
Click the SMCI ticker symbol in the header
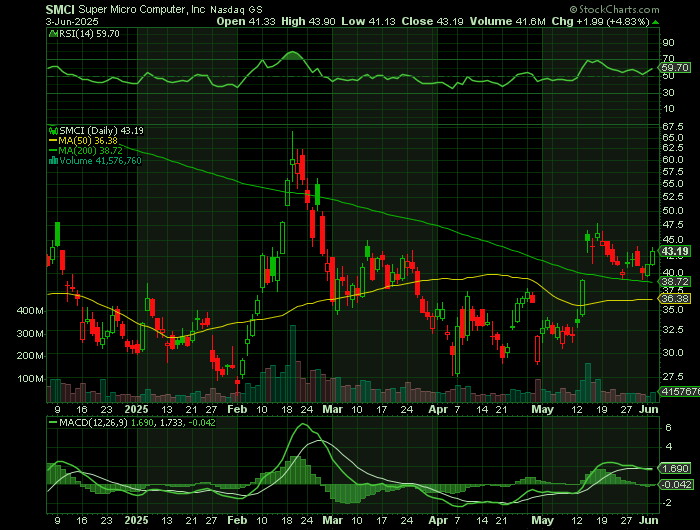tap(60, 9)
